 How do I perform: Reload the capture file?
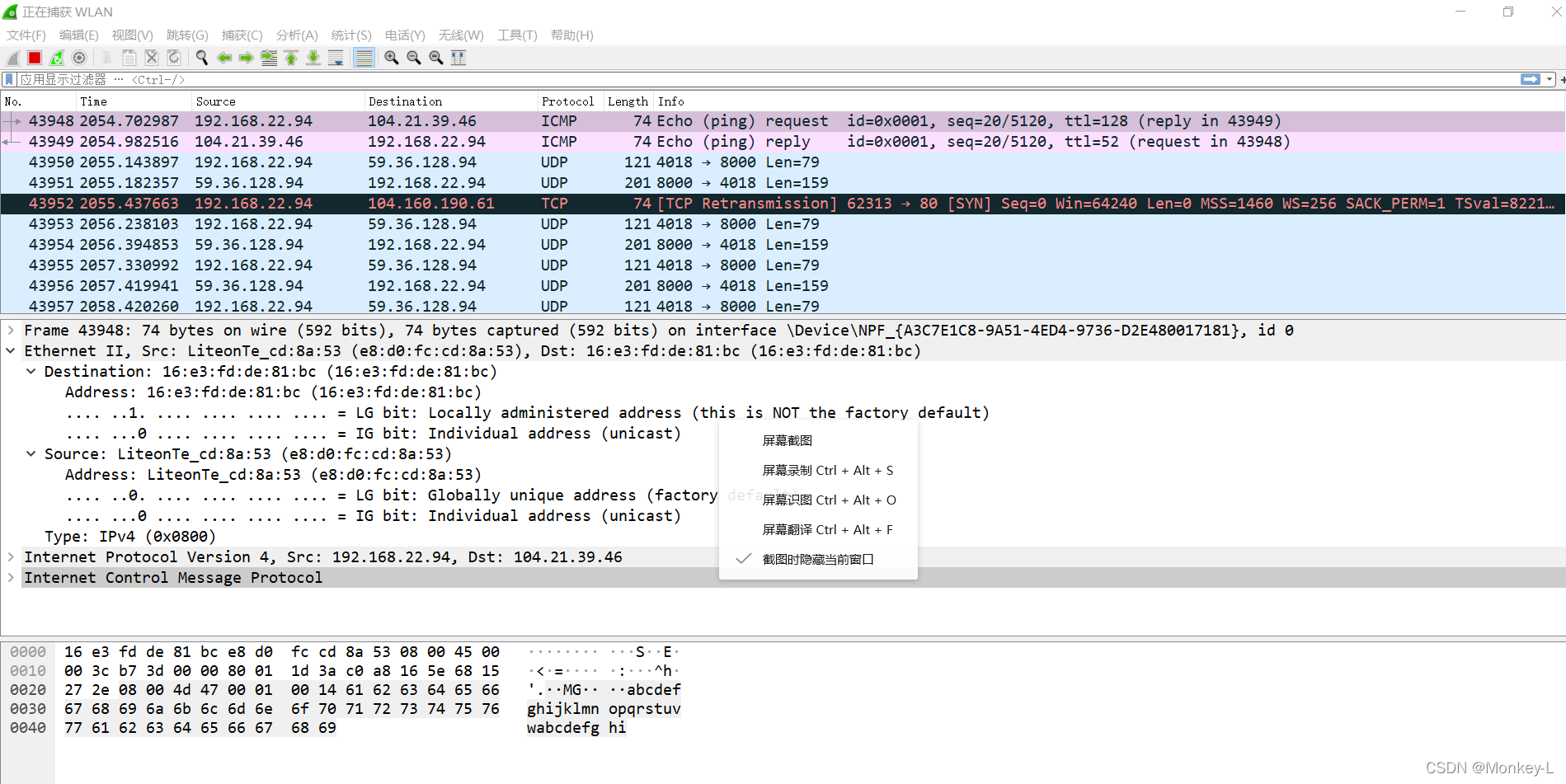coord(174,58)
